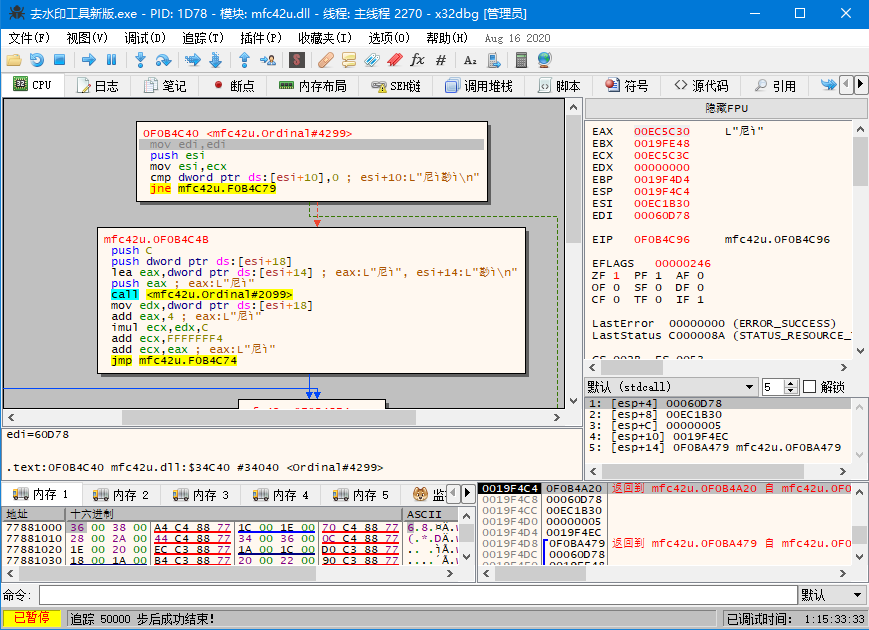Open the 插件(P) menu

[x=260, y=38]
